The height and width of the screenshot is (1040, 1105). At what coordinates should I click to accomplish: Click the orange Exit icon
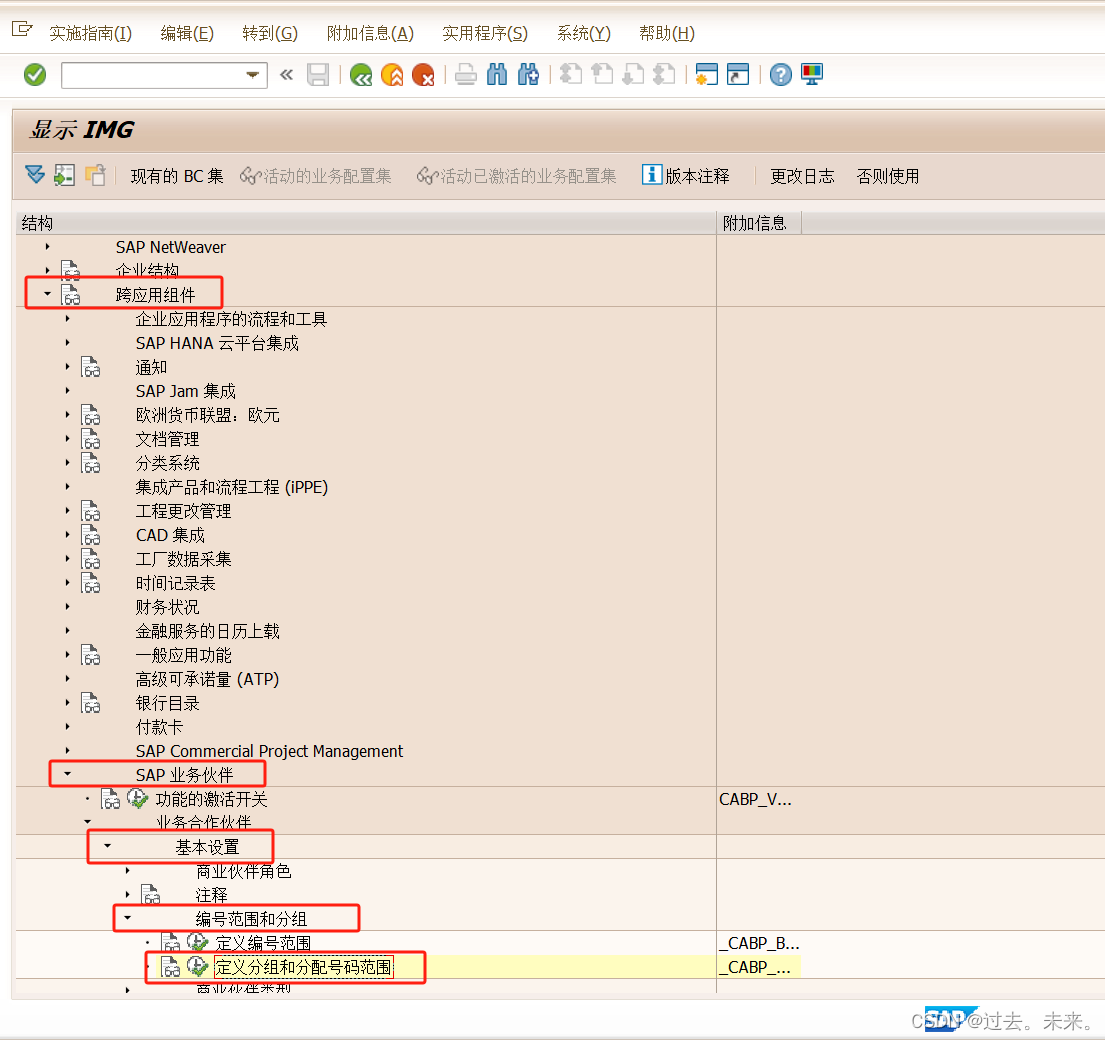click(x=392, y=75)
